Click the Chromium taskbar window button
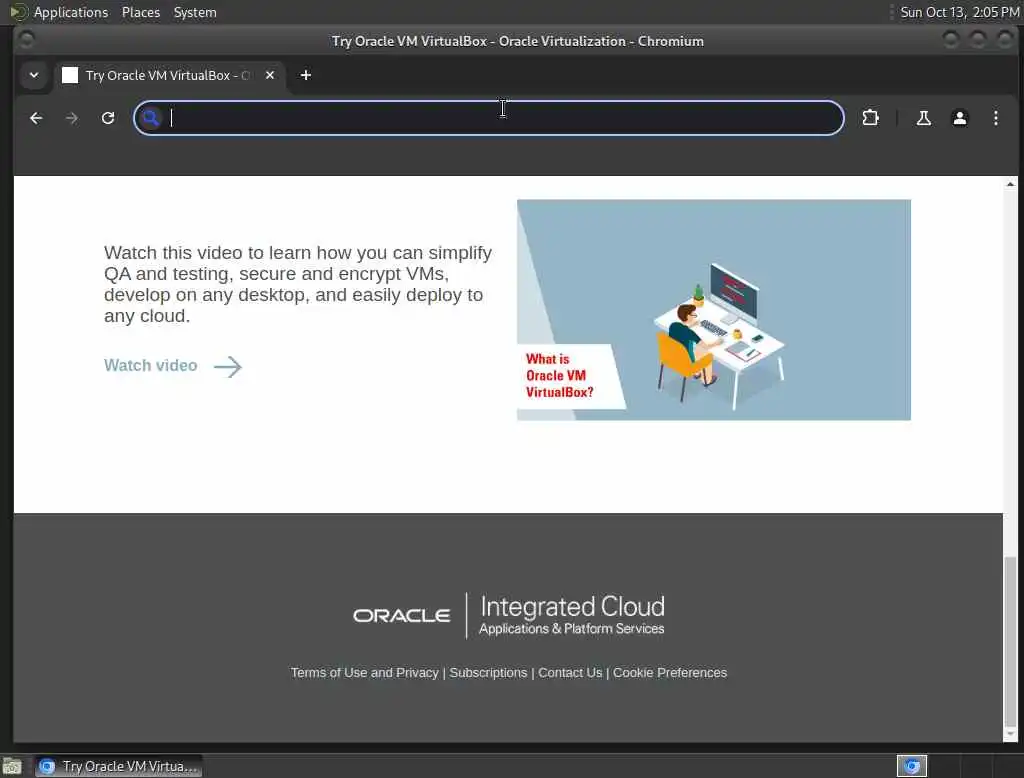Screen dimensions: 1024x778 (119, 766)
